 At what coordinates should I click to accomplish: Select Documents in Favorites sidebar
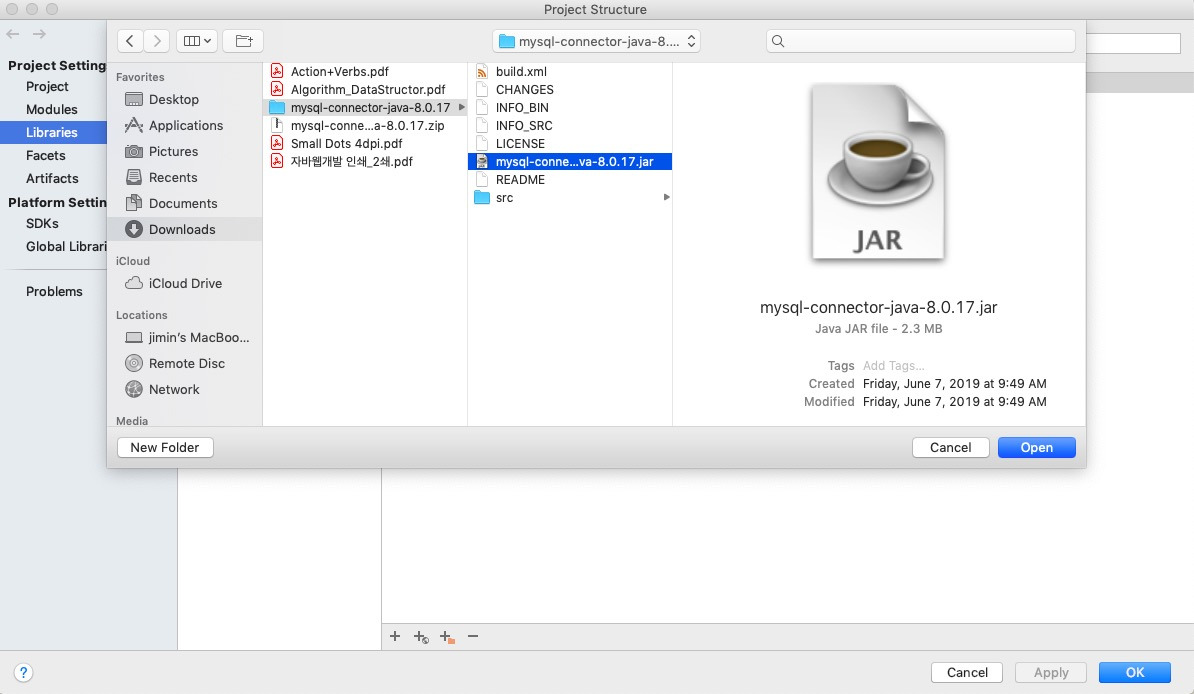coord(186,203)
